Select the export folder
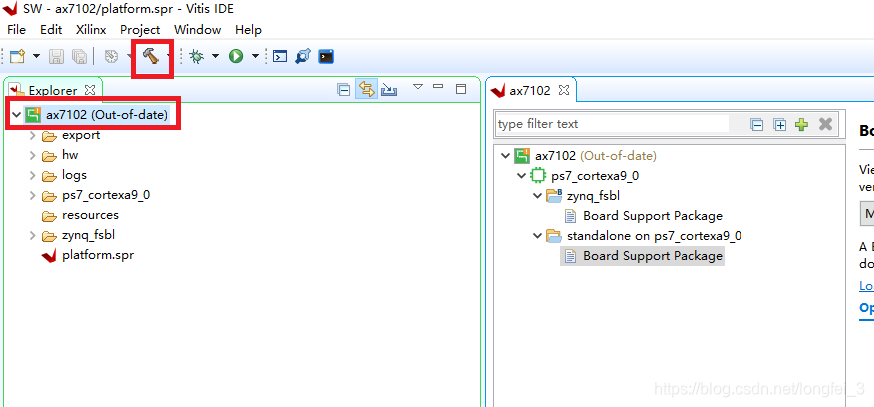 (81, 135)
